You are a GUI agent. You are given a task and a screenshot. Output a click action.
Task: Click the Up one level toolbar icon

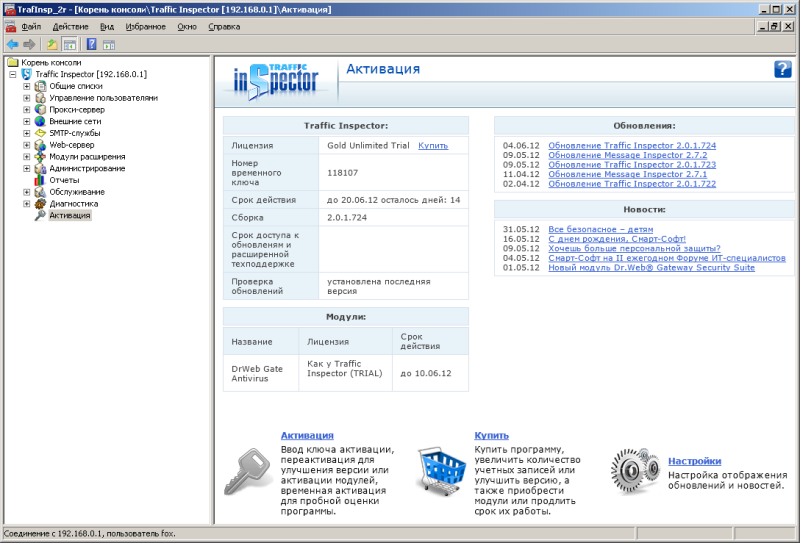52,44
